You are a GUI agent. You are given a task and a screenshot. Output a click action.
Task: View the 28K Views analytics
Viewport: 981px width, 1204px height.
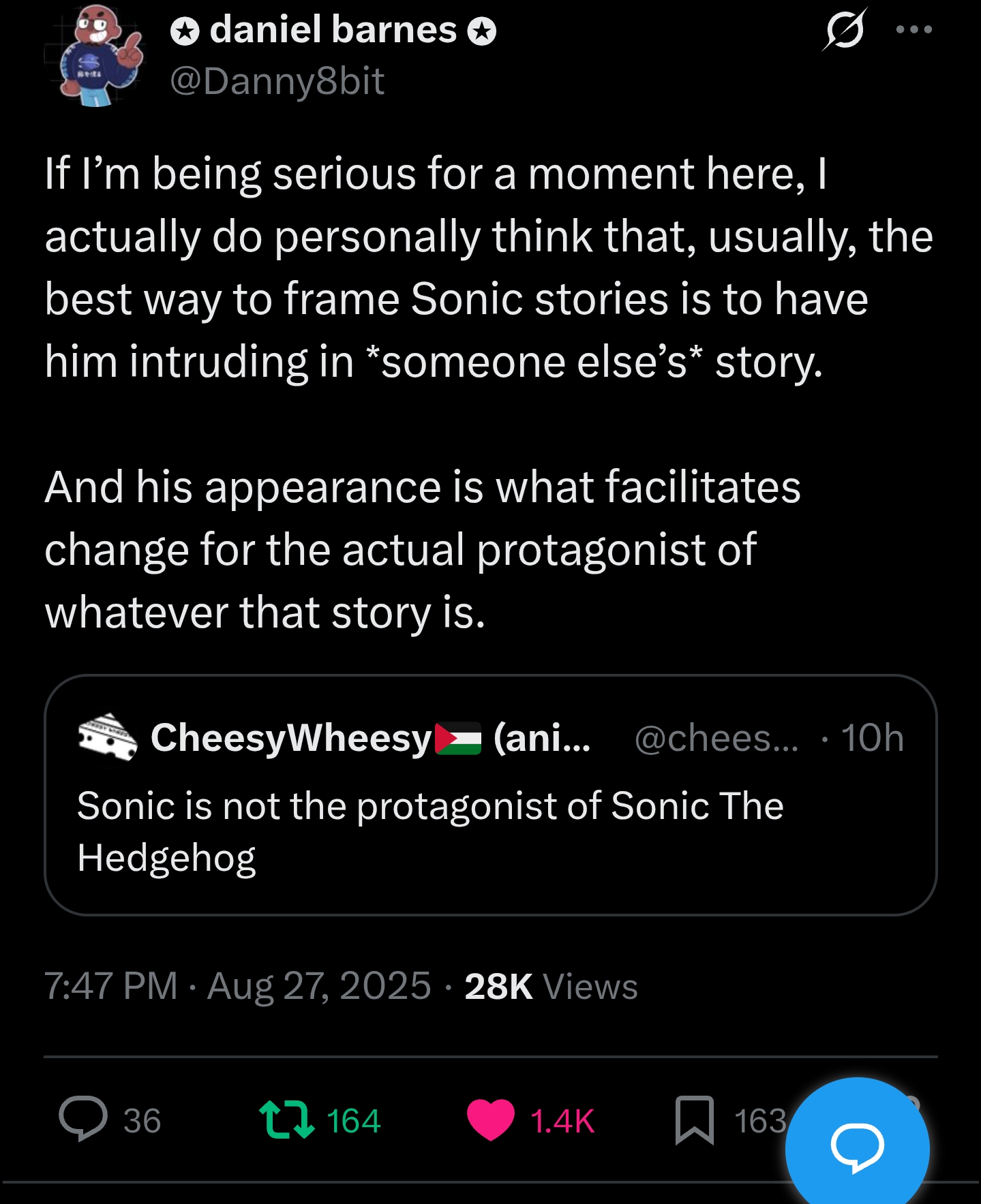tap(551, 986)
